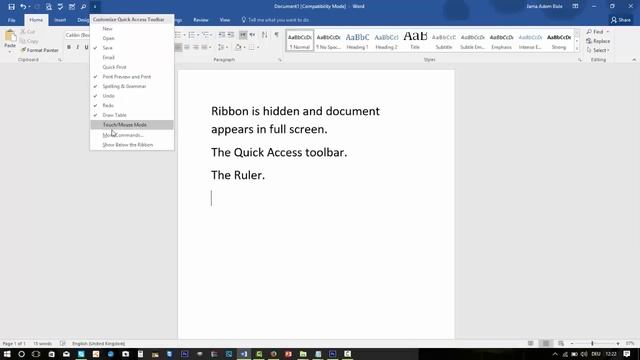Align paragraph text to the right
This screenshot has width=640, height=360.
coord(196,47)
